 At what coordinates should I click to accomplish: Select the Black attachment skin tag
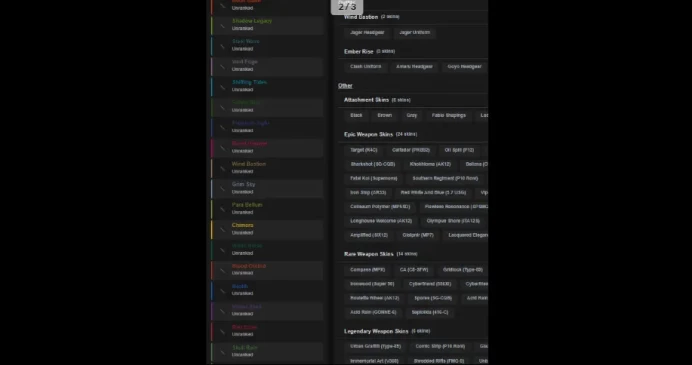[x=356, y=116]
